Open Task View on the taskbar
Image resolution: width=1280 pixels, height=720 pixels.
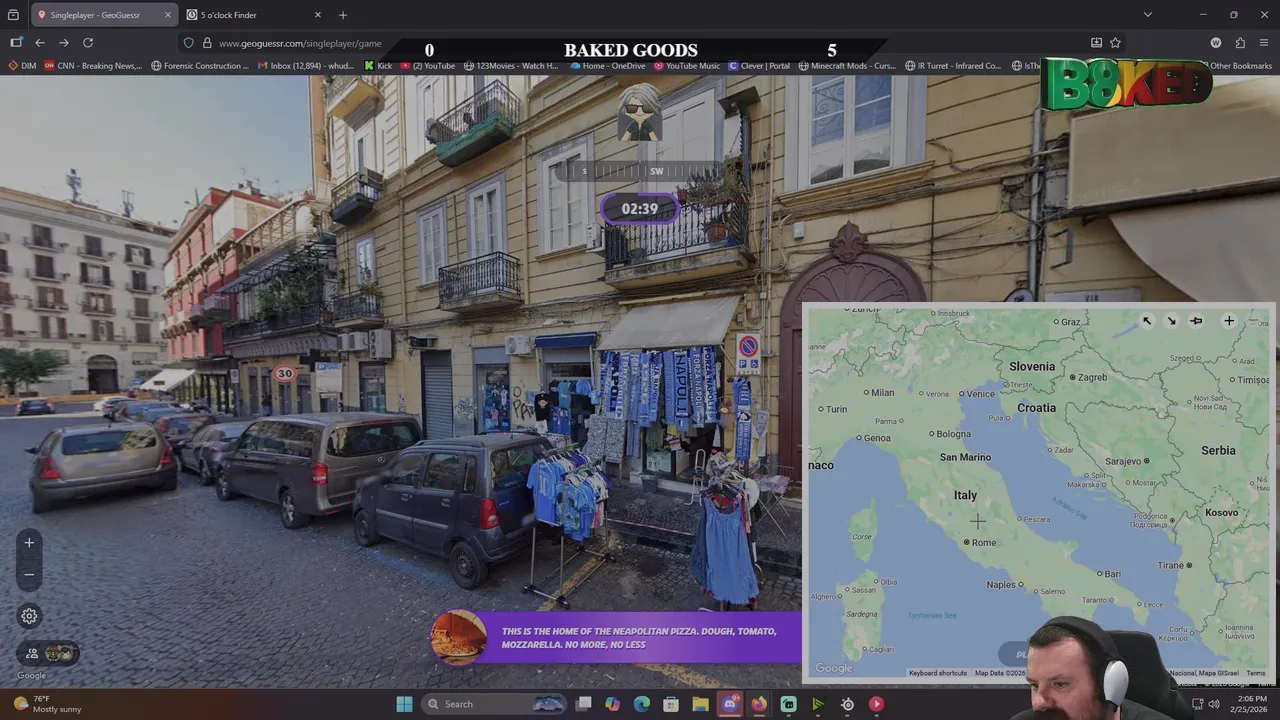coord(584,704)
